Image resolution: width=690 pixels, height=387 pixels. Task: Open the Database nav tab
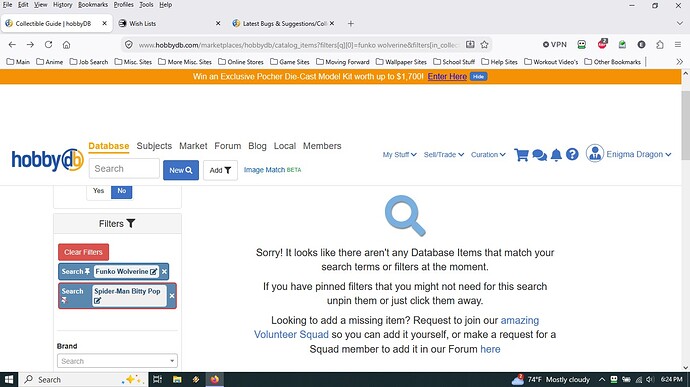(109, 146)
